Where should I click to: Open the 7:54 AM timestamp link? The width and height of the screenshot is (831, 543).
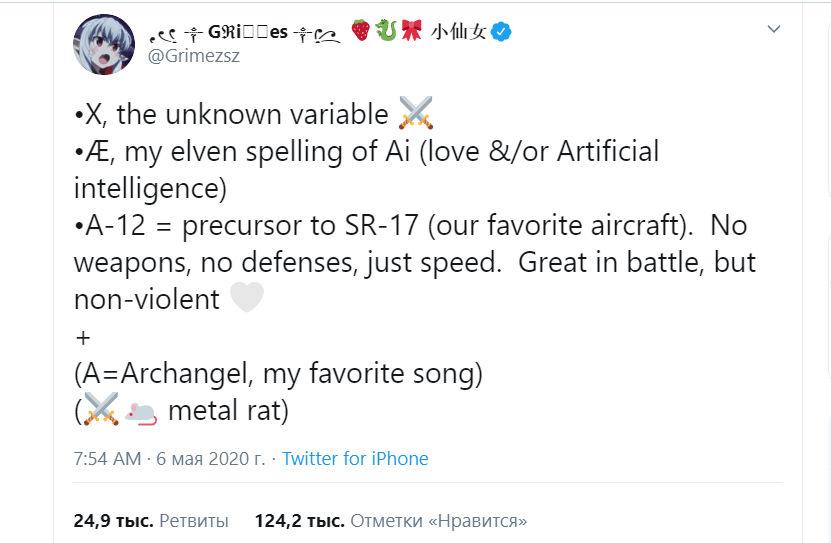point(109,459)
